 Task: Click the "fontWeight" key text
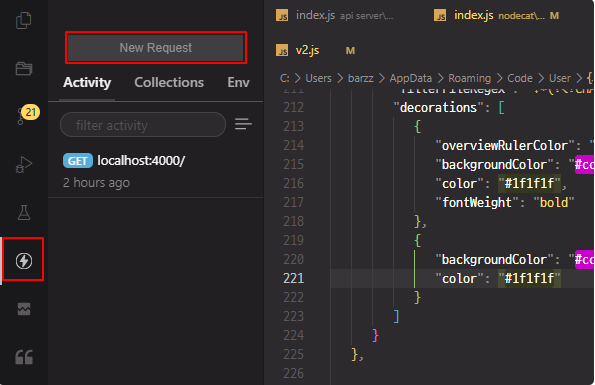(477, 203)
